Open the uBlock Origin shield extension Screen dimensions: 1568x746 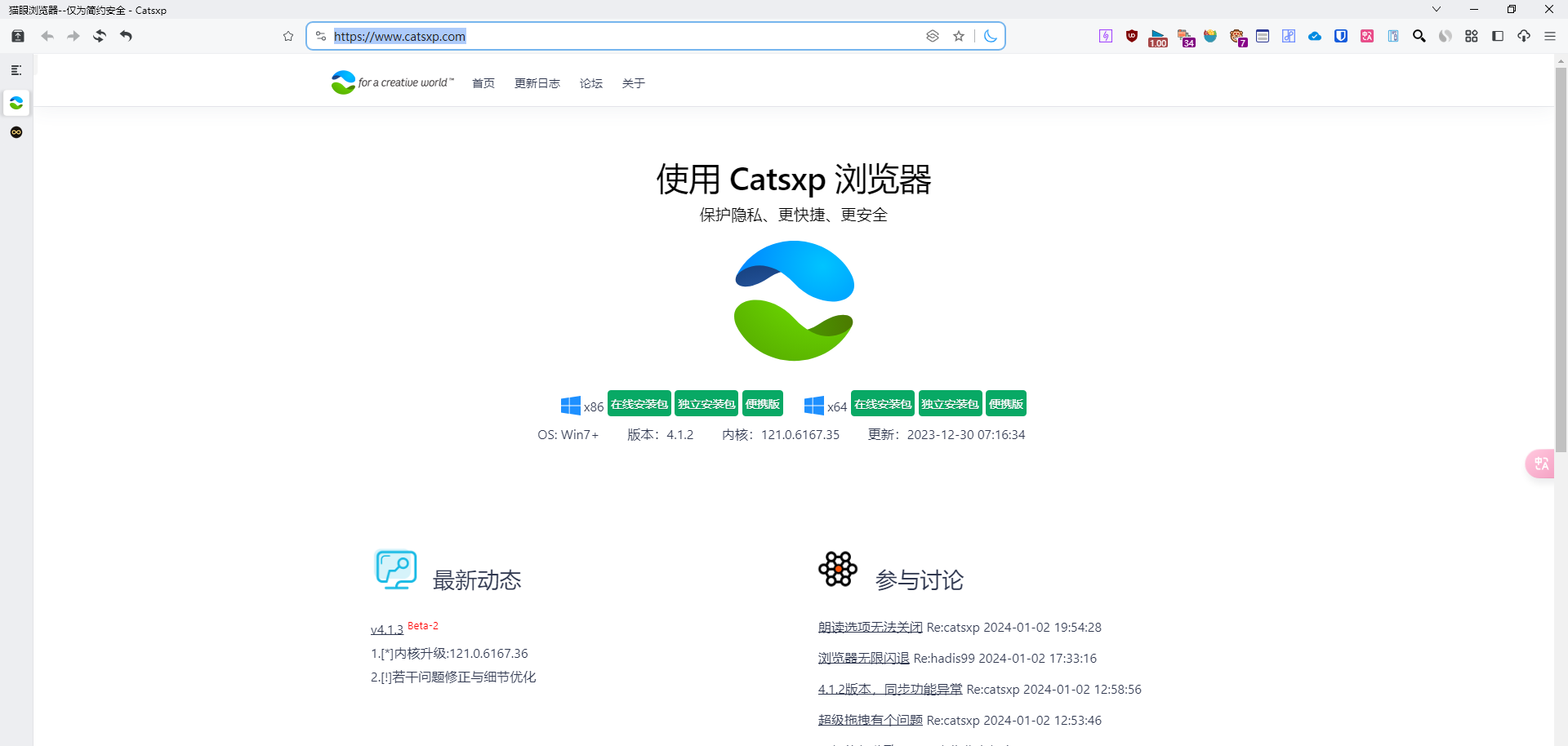pyautogui.click(x=1132, y=36)
